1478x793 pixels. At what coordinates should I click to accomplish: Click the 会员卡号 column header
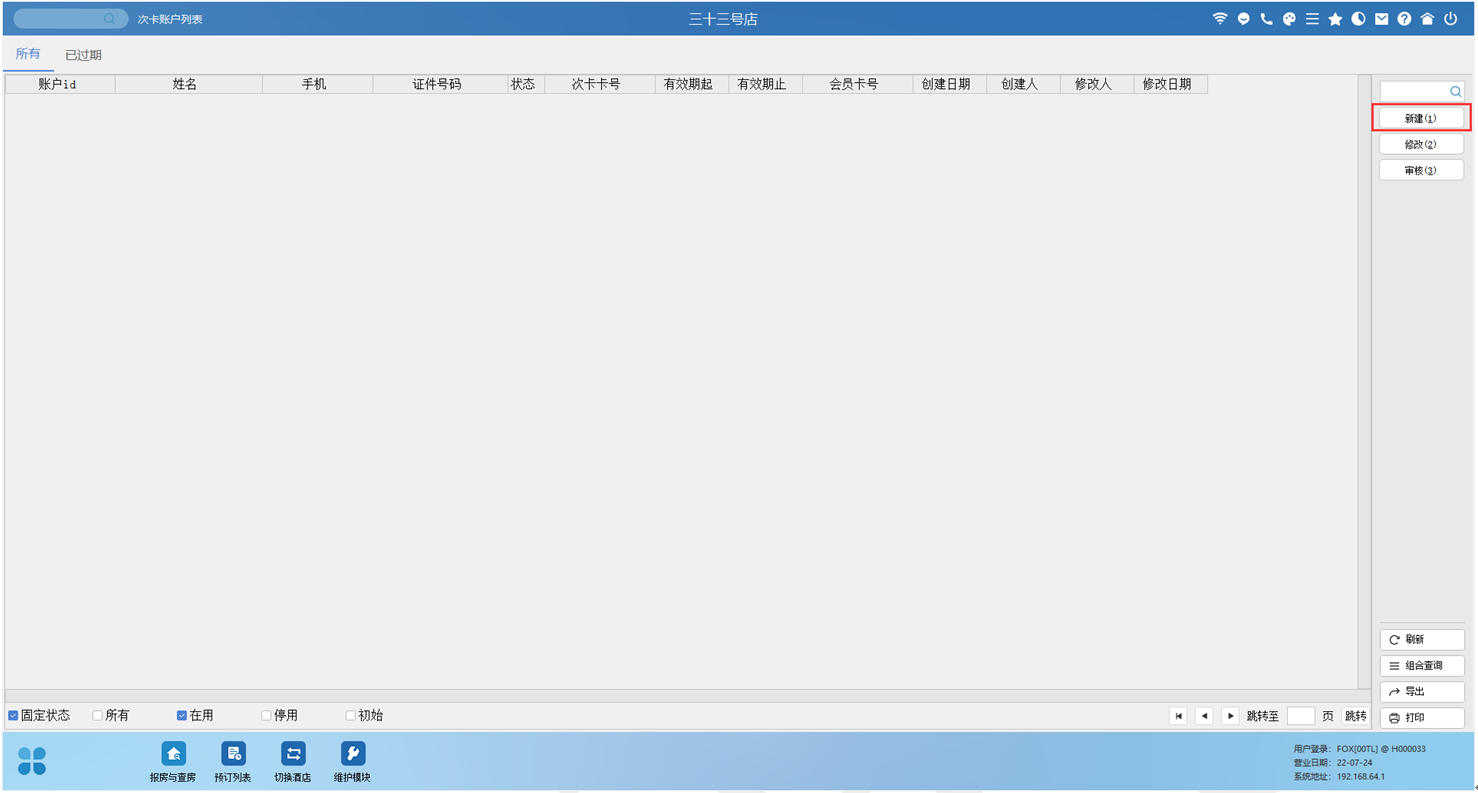point(857,84)
